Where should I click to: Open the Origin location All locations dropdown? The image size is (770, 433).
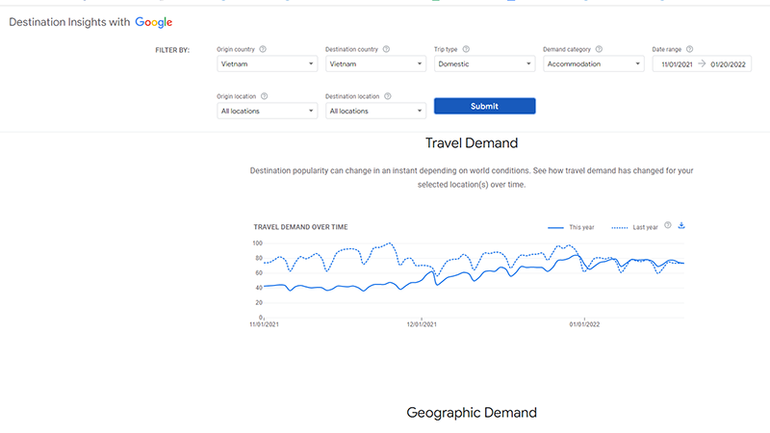coord(267,111)
